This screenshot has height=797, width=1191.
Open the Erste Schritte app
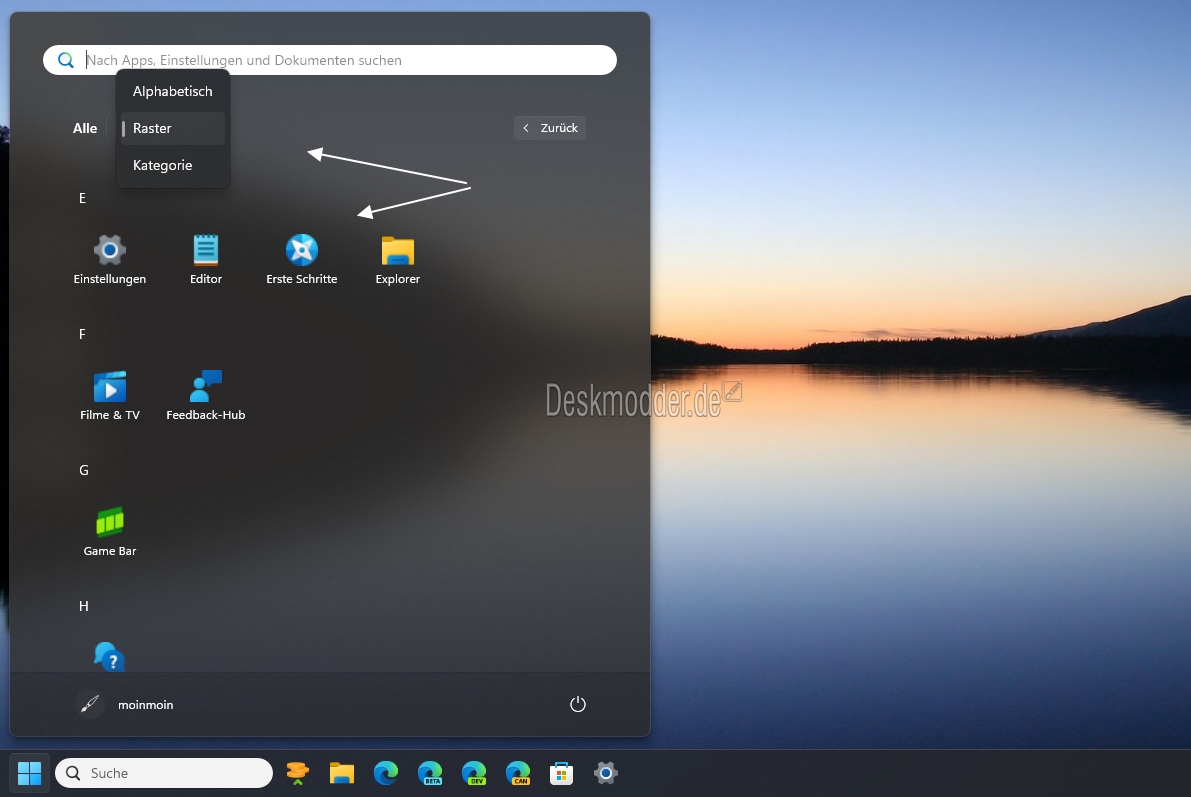[x=301, y=258]
